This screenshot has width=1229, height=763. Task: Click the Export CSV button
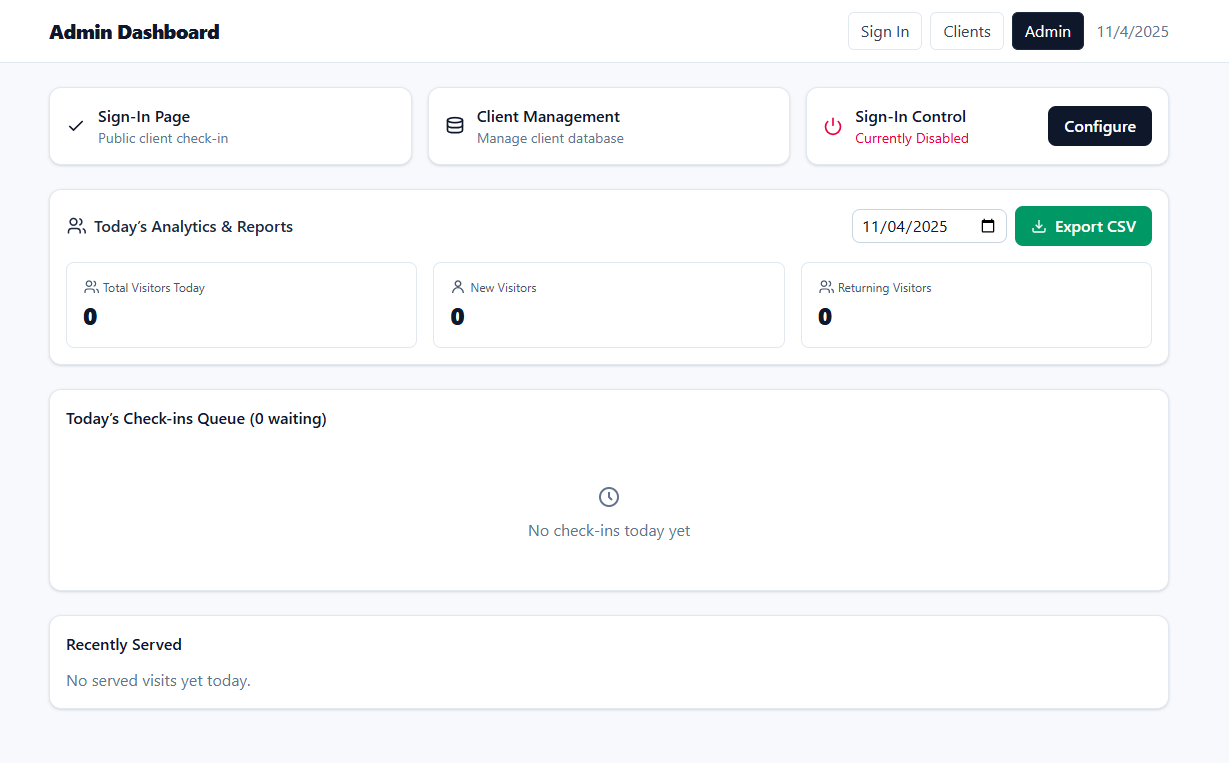tap(1083, 226)
